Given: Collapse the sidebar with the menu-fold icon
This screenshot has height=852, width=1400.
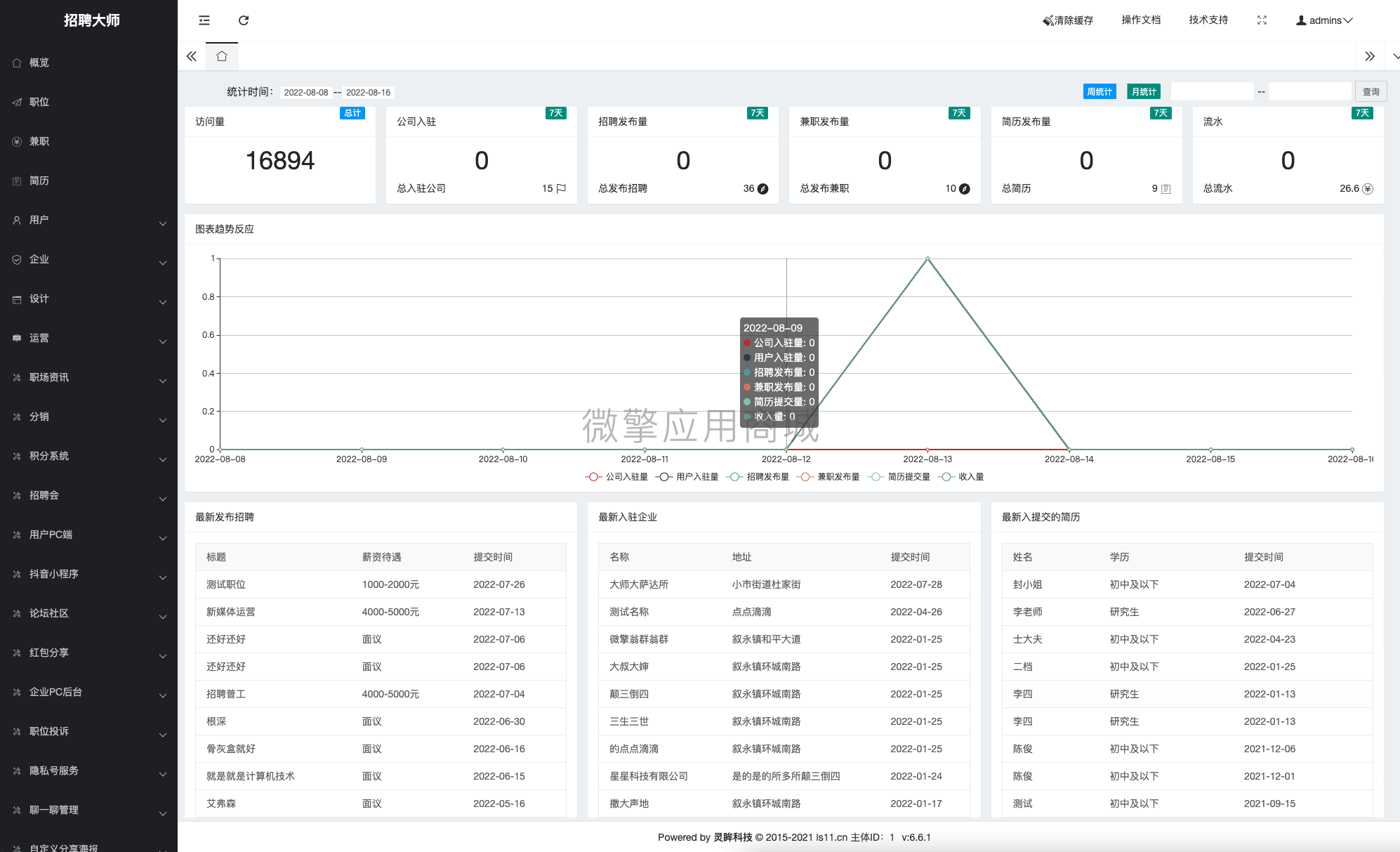Looking at the screenshot, I should (204, 20).
